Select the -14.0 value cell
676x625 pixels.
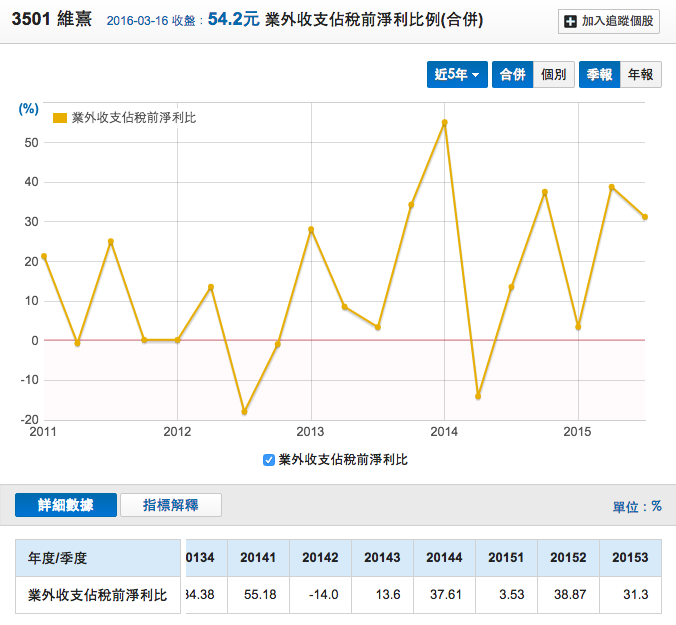pos(321,594)
